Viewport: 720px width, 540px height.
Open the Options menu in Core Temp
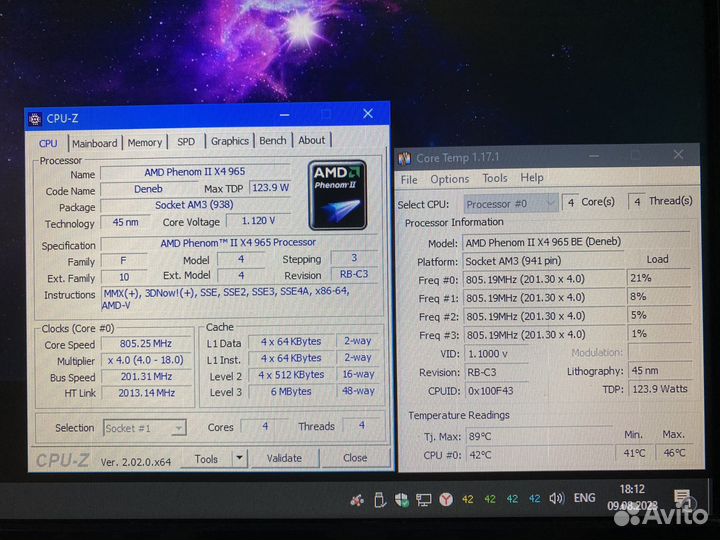click(450, 179)
